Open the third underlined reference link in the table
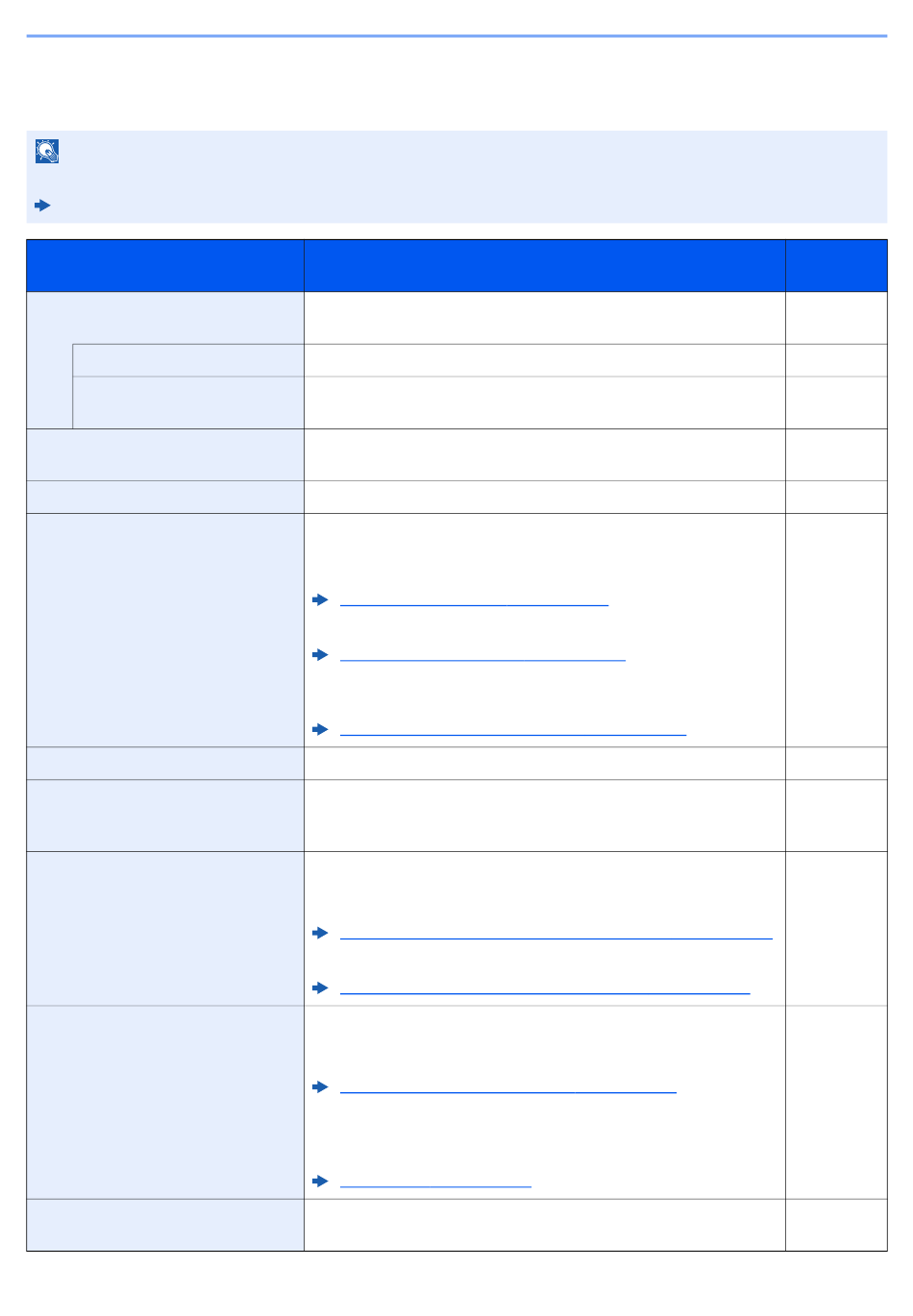913x1316 pixels. [x=513, y=730]
